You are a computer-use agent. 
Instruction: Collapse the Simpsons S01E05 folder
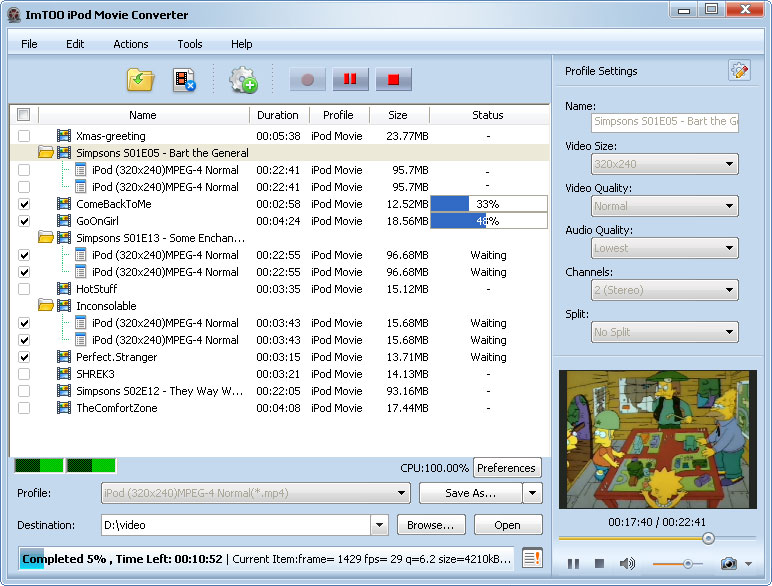tap(46, 153)
